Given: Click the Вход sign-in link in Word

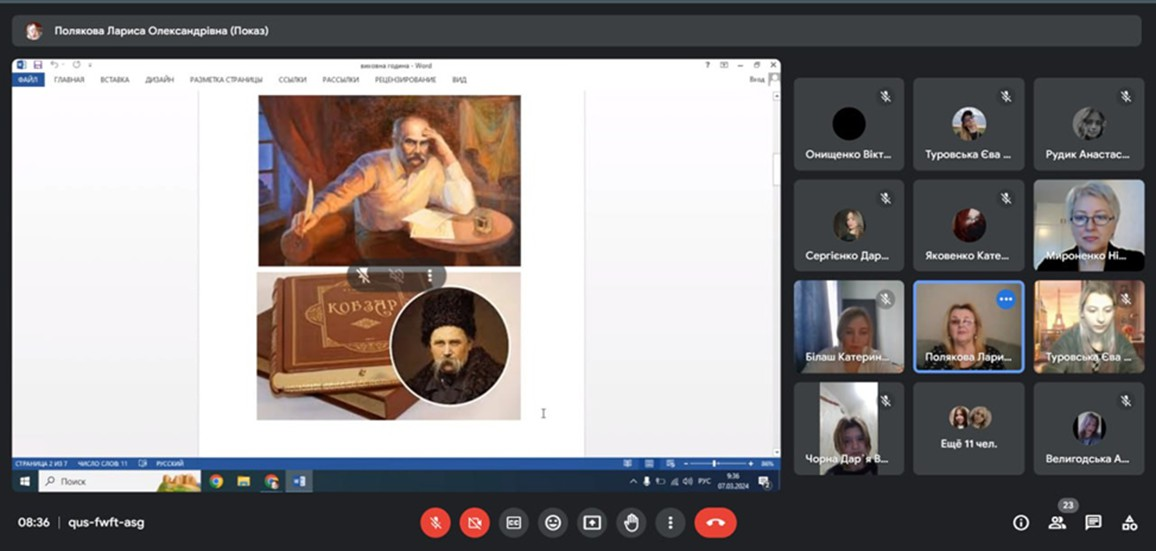Looking at the screenshot, I should [x=757, y=80].
